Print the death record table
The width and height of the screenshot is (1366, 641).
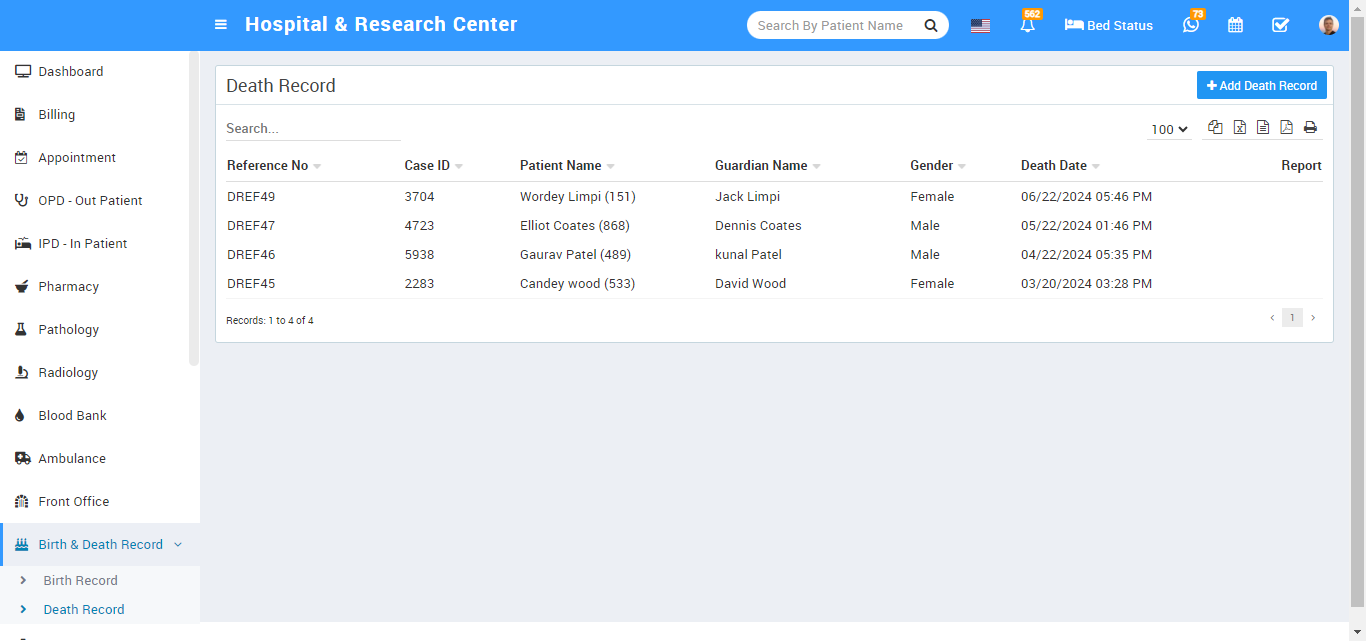(x=1310, y=127)
